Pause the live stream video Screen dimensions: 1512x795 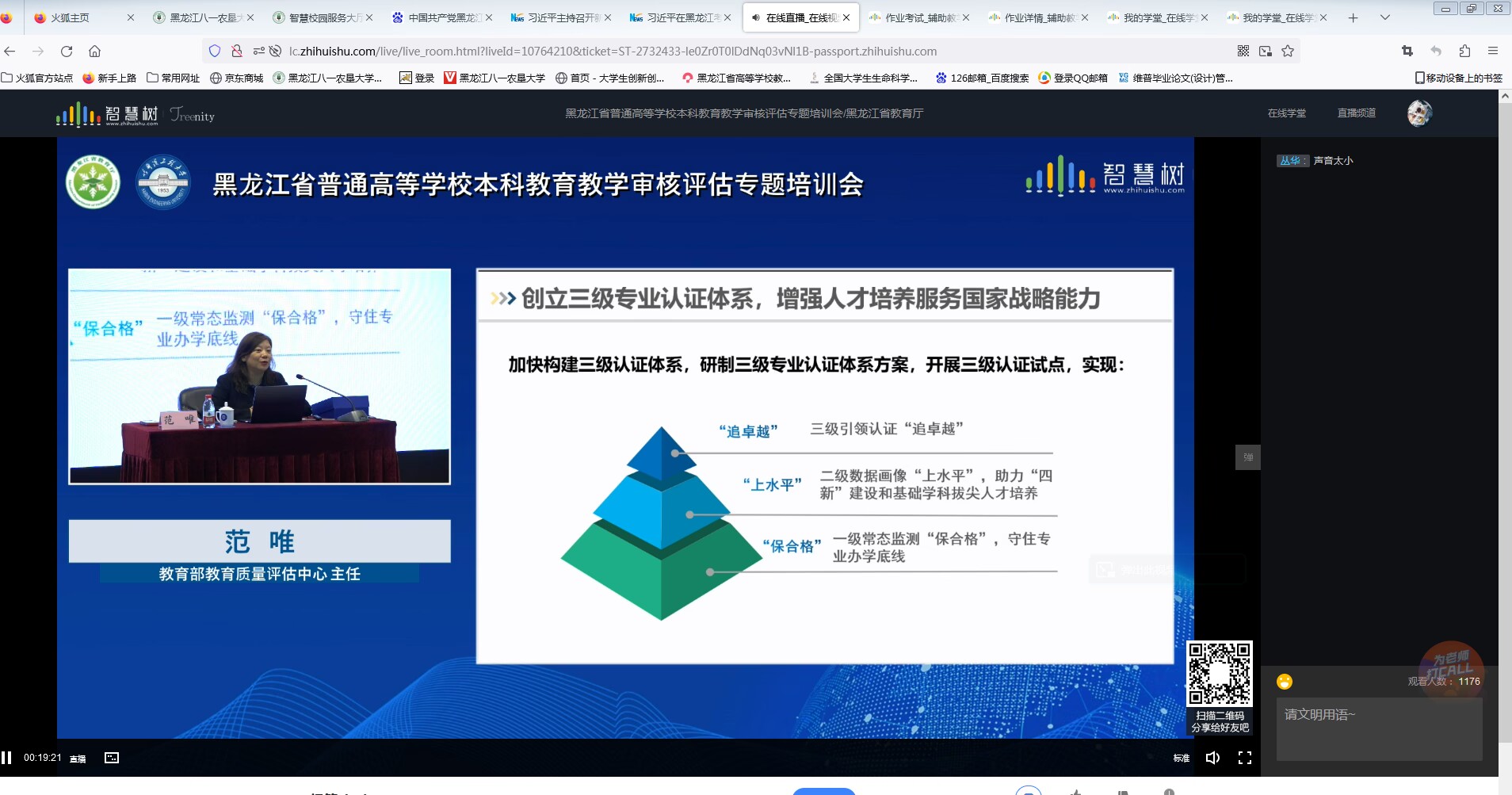coord(6,758)
